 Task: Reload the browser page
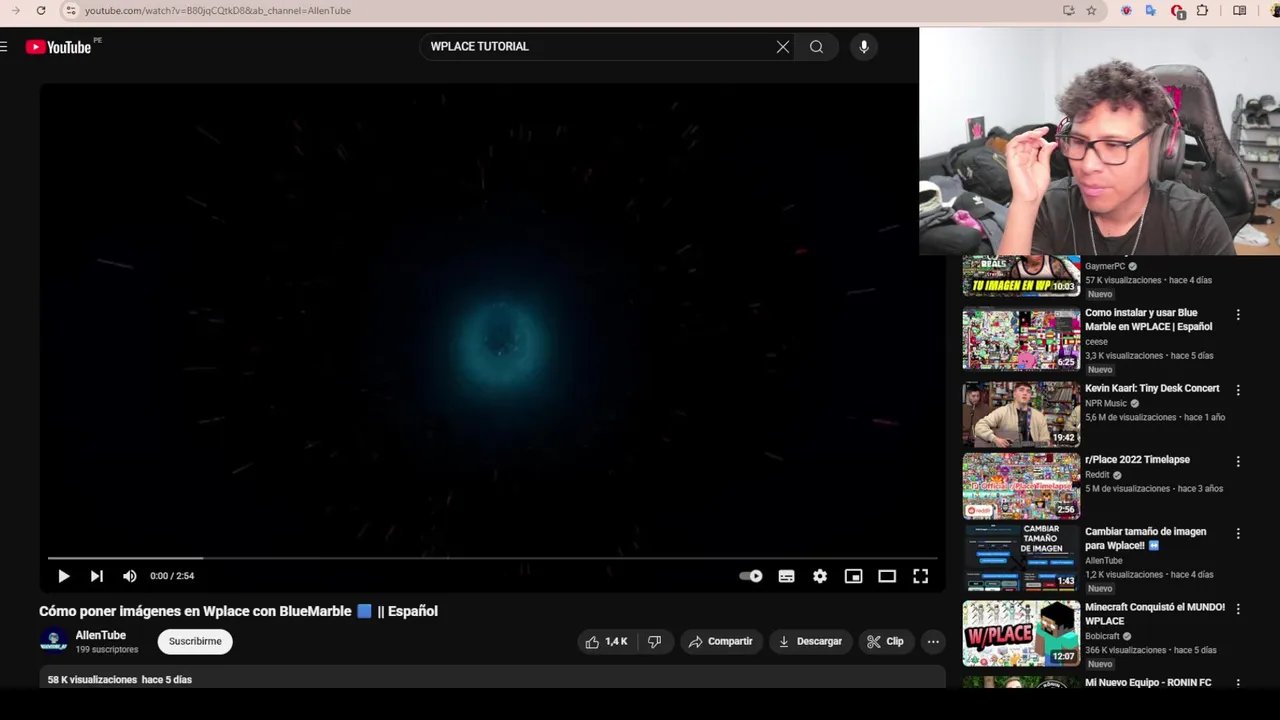click(40, 11)
